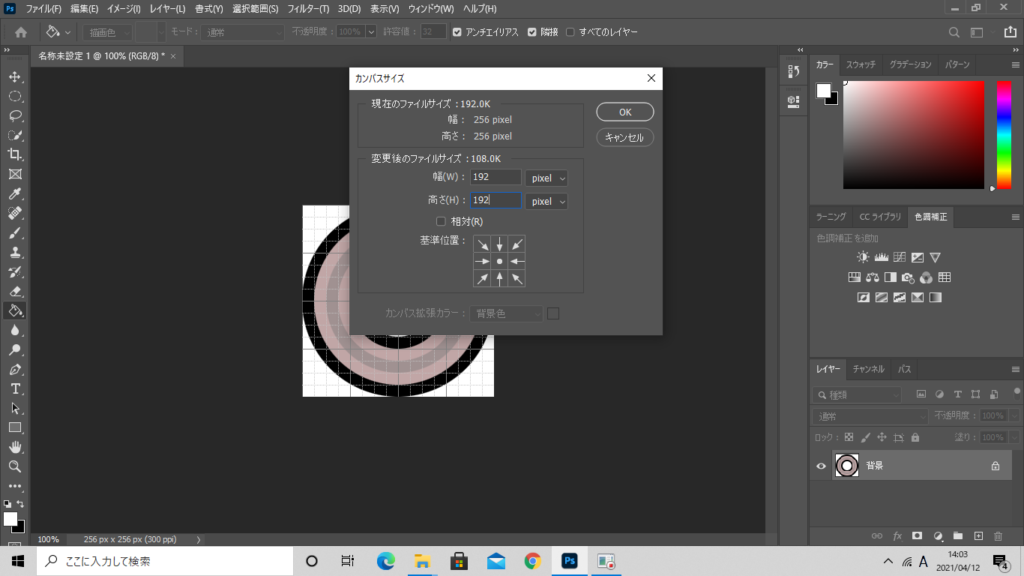Select the Crop tool
Viewport: 1024px width, 576px height.
(x=15, y=155)
